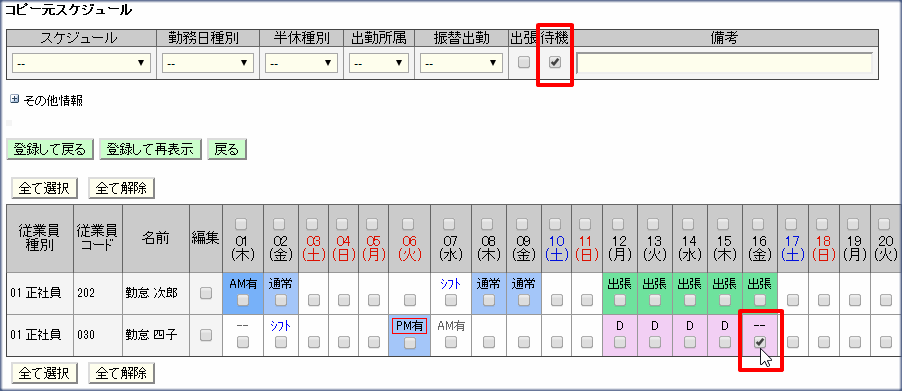The image size is (902, 391).
Task: Open the 勤務日種別 dropdown
Action: point(208,63)
